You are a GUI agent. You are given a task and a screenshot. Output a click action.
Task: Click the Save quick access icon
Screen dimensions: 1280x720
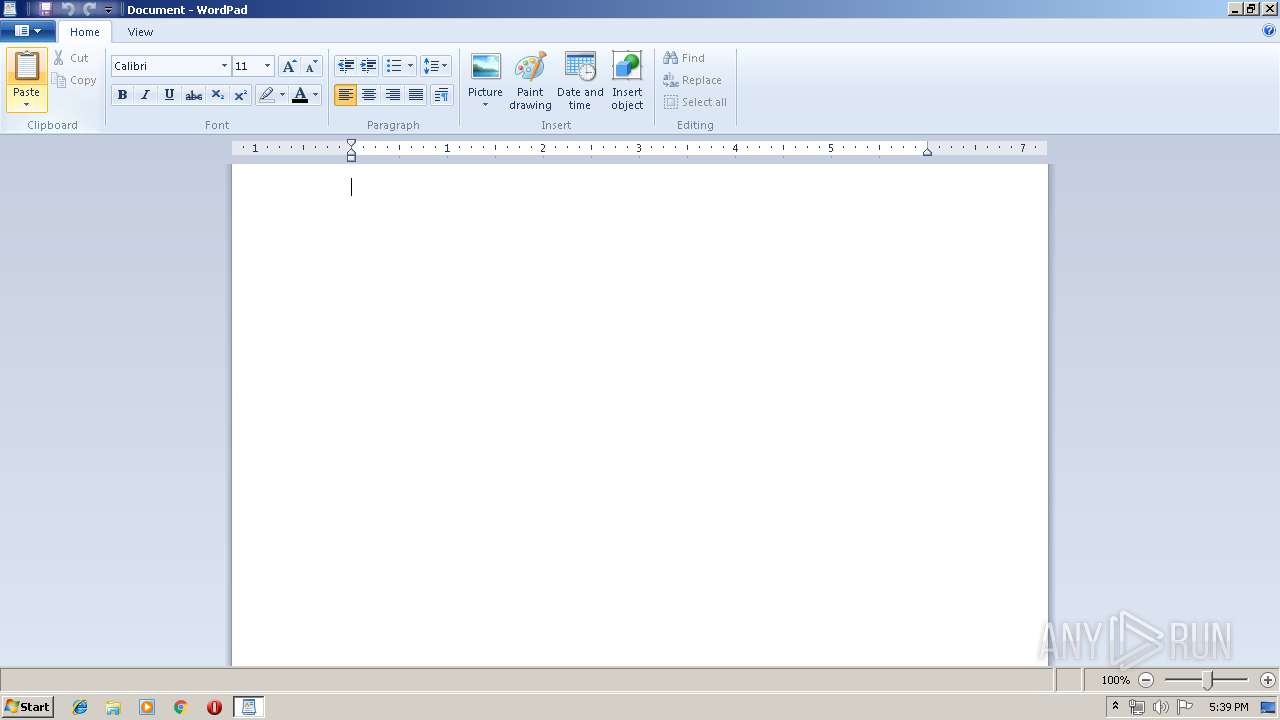click(x=45, y=9)
